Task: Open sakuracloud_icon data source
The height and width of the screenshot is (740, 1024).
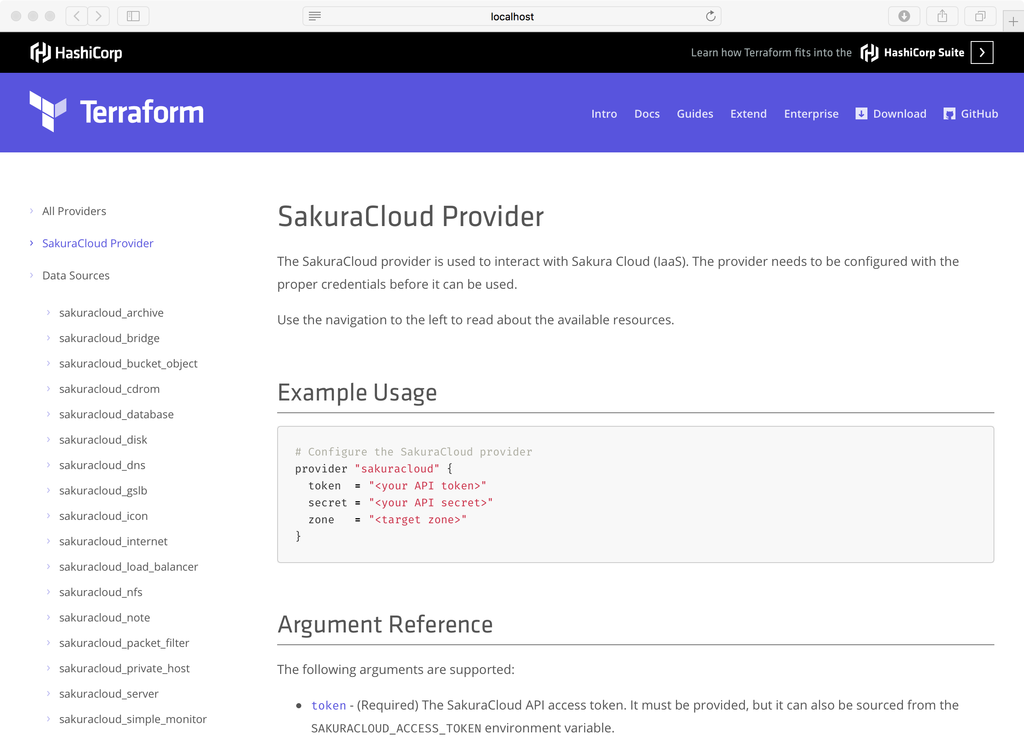Action: 103,517
